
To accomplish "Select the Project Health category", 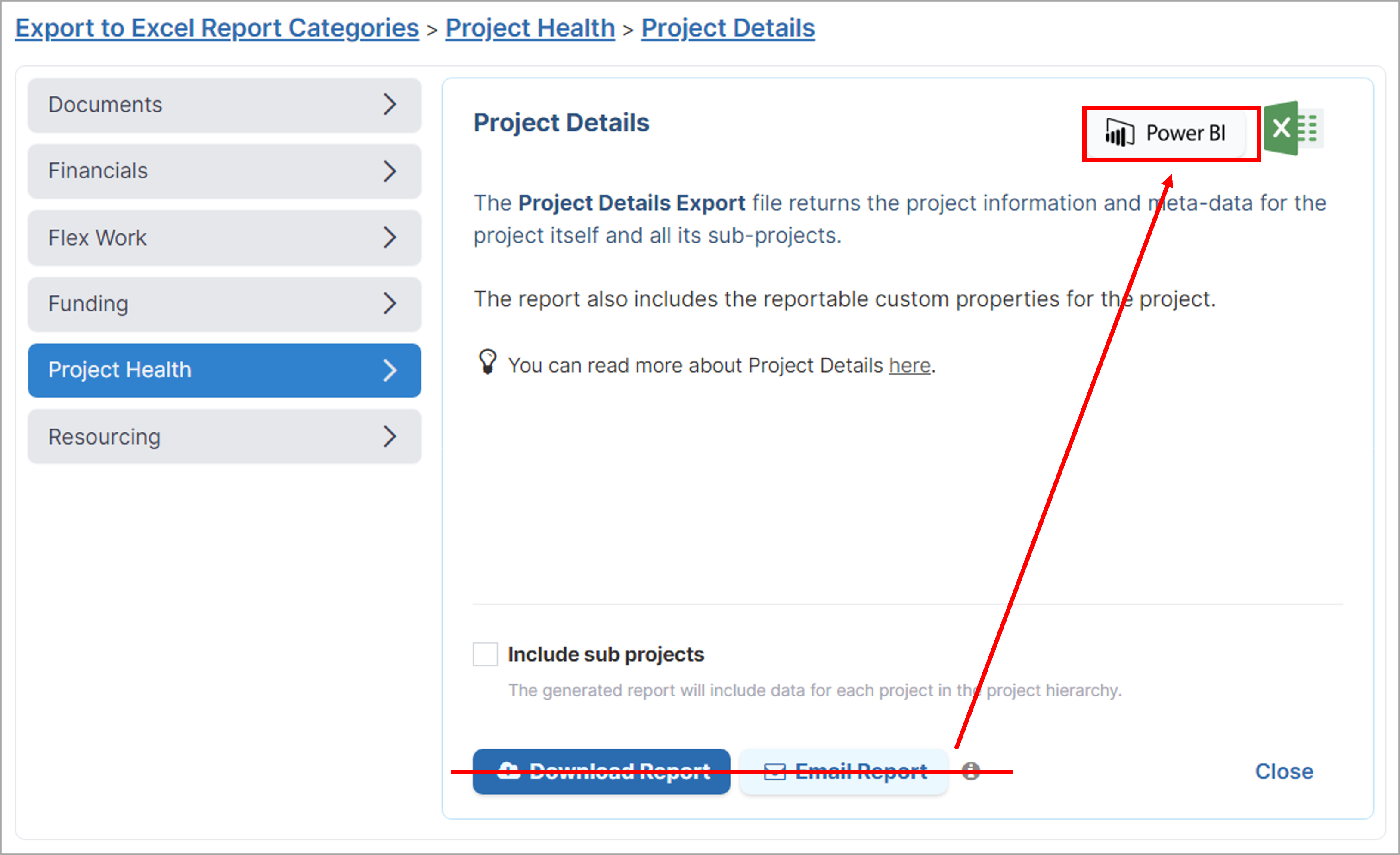I will coord(224,370).
